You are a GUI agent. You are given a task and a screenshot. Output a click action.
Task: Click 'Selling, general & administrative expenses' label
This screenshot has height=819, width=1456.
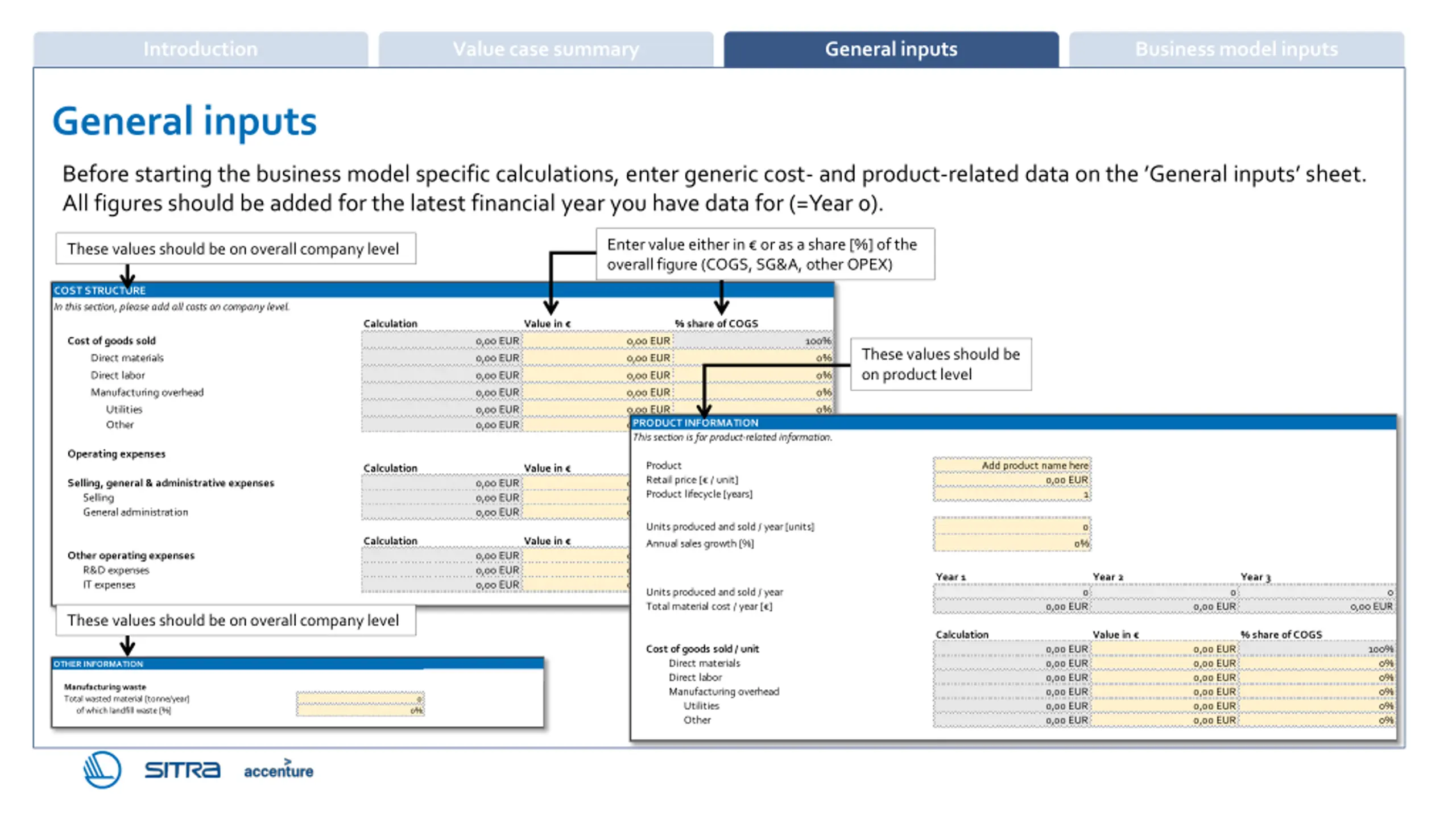pyautogui.click(x=171, y=483)
